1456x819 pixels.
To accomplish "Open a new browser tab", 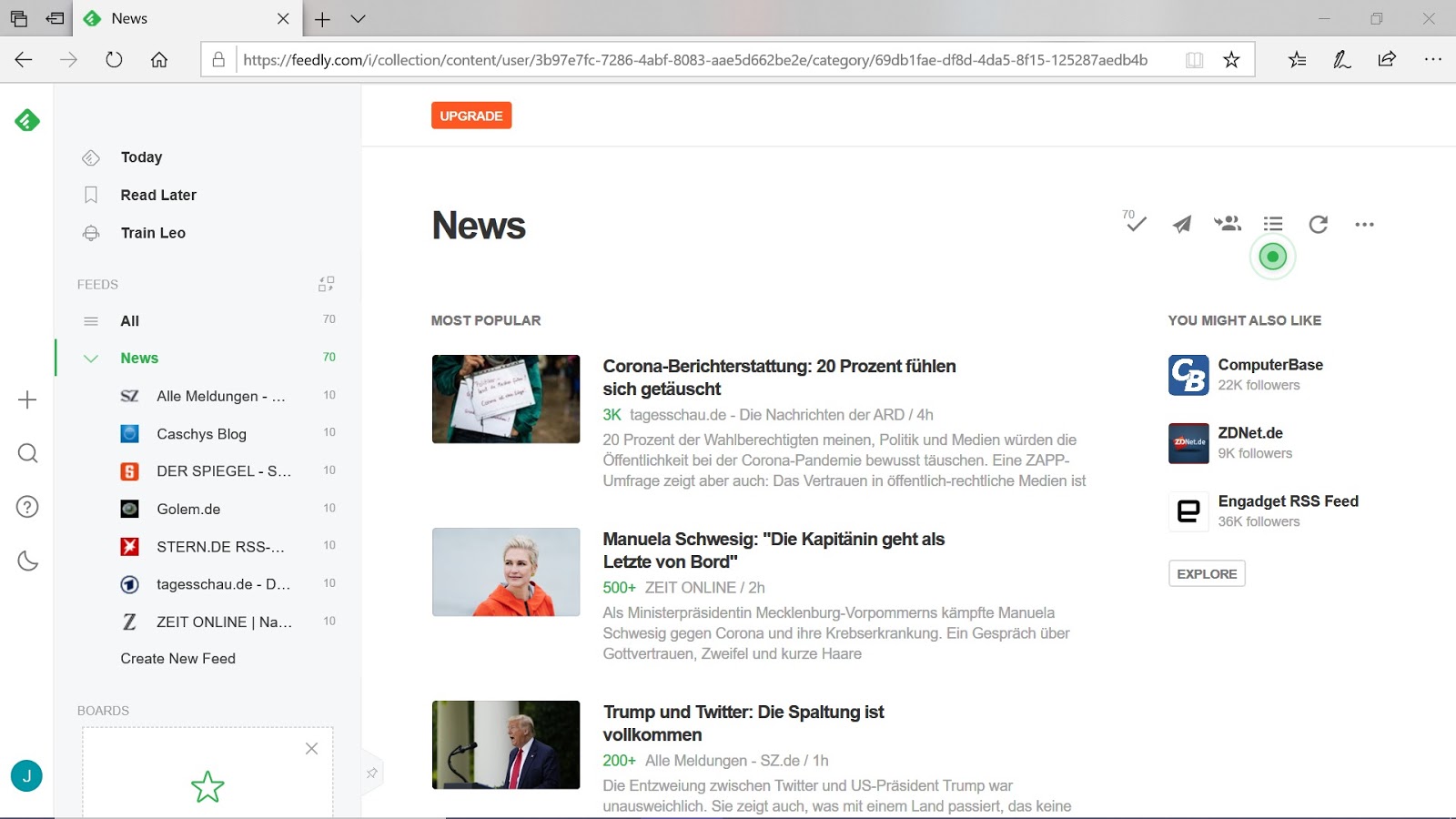I will coord(322,19).
